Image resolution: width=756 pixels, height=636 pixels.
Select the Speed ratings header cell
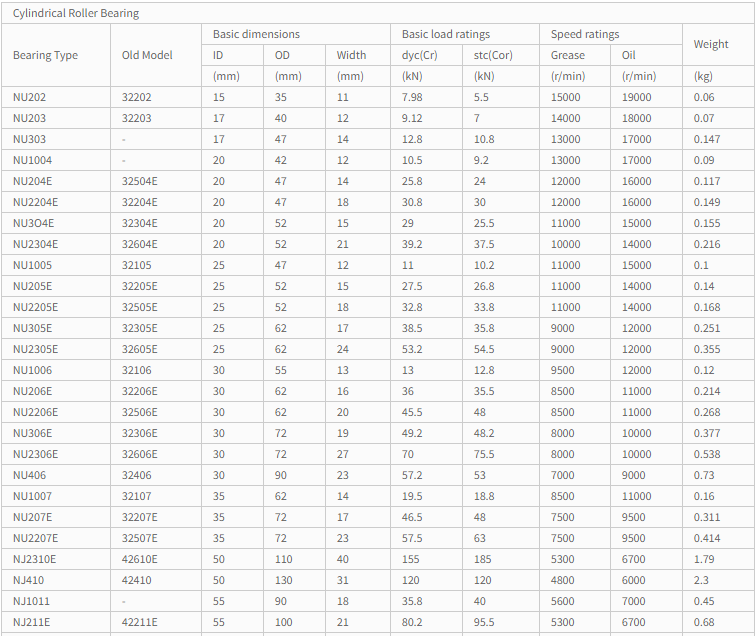[585, 34]
